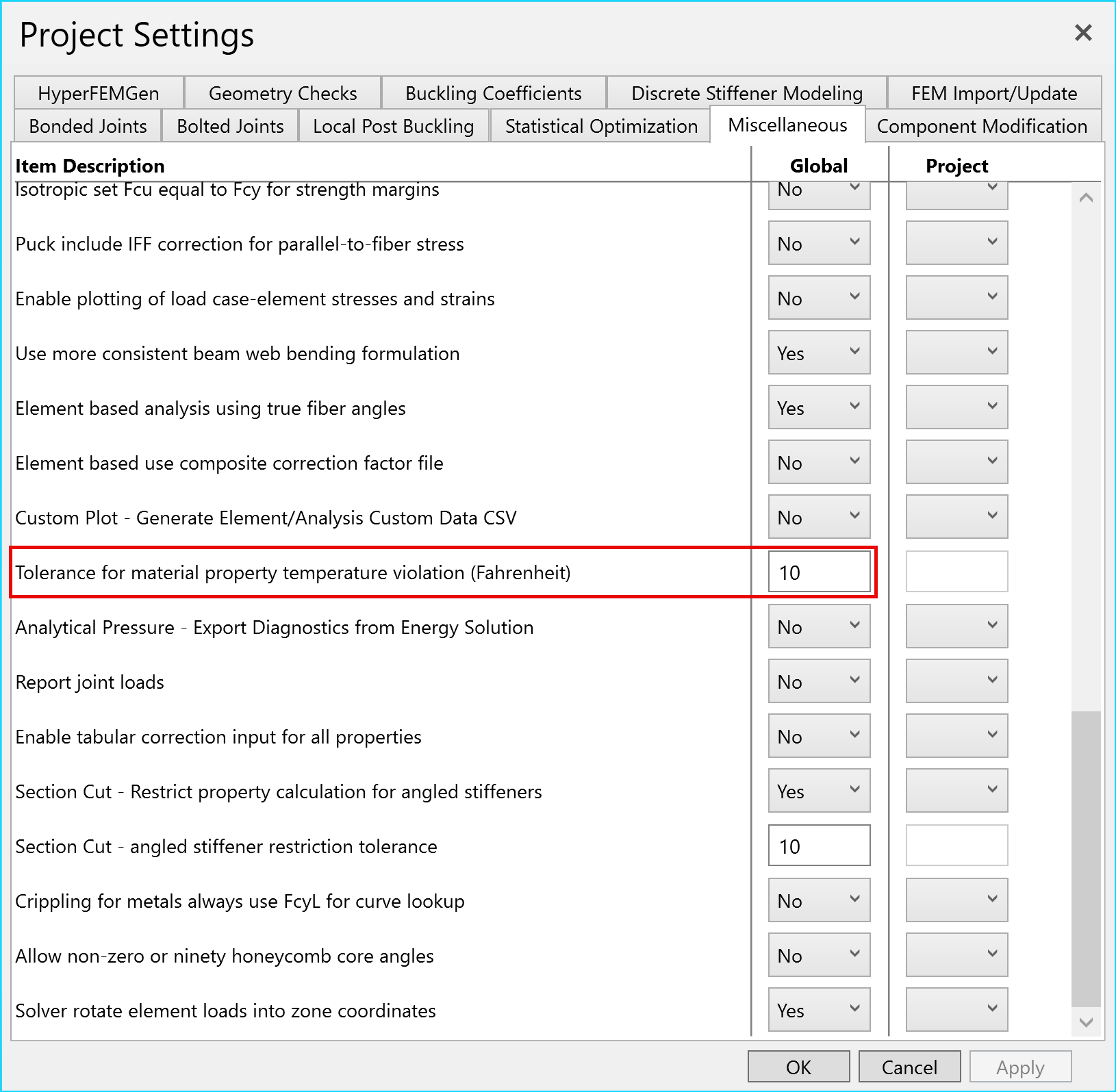Open Global dropdown for Crippling FcyL lookup
Screen dimensions: 1116x1092
(819, 900)
